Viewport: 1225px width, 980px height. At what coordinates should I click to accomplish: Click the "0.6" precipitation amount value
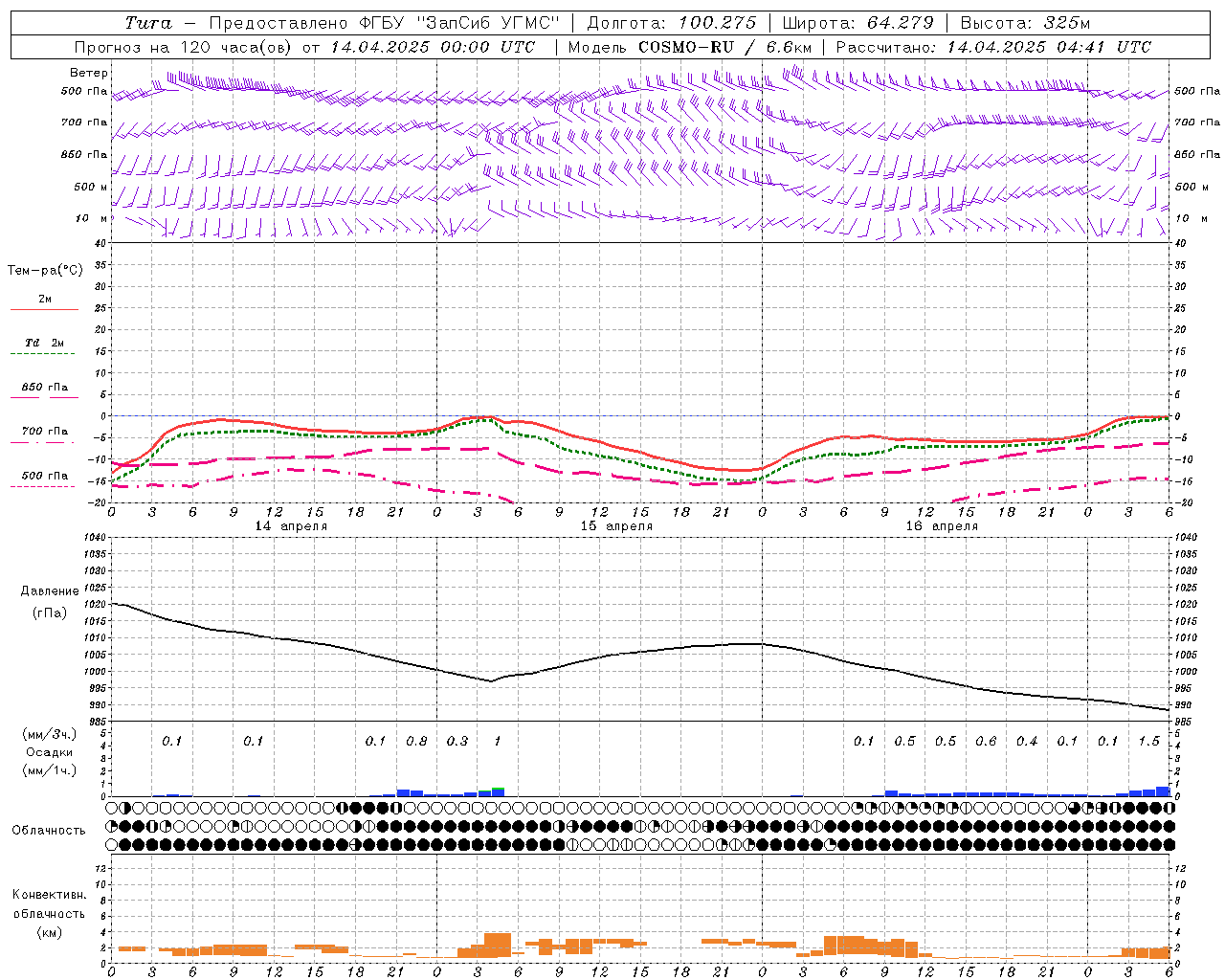(986, 742)
